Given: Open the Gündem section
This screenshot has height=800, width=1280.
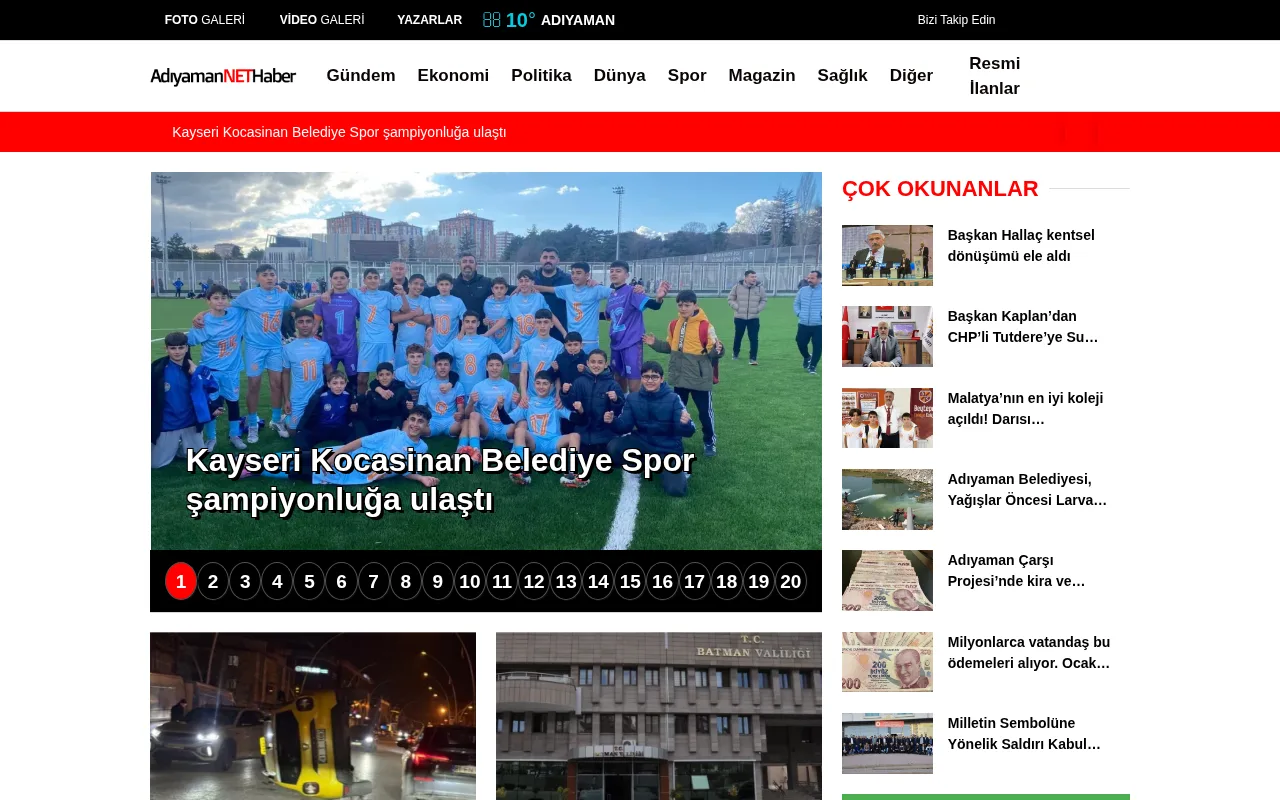Looking at the screenshot, I should 360,75.
